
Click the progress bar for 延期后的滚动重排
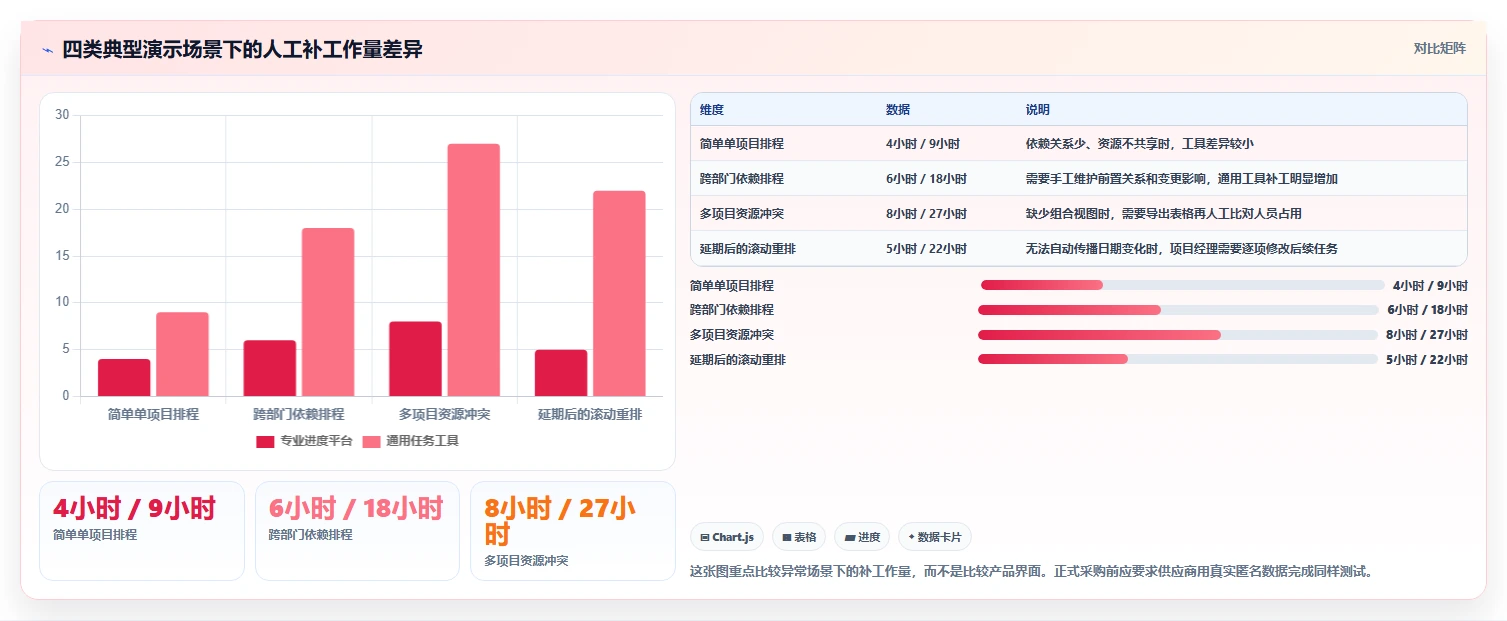[x=1178, y=359]
